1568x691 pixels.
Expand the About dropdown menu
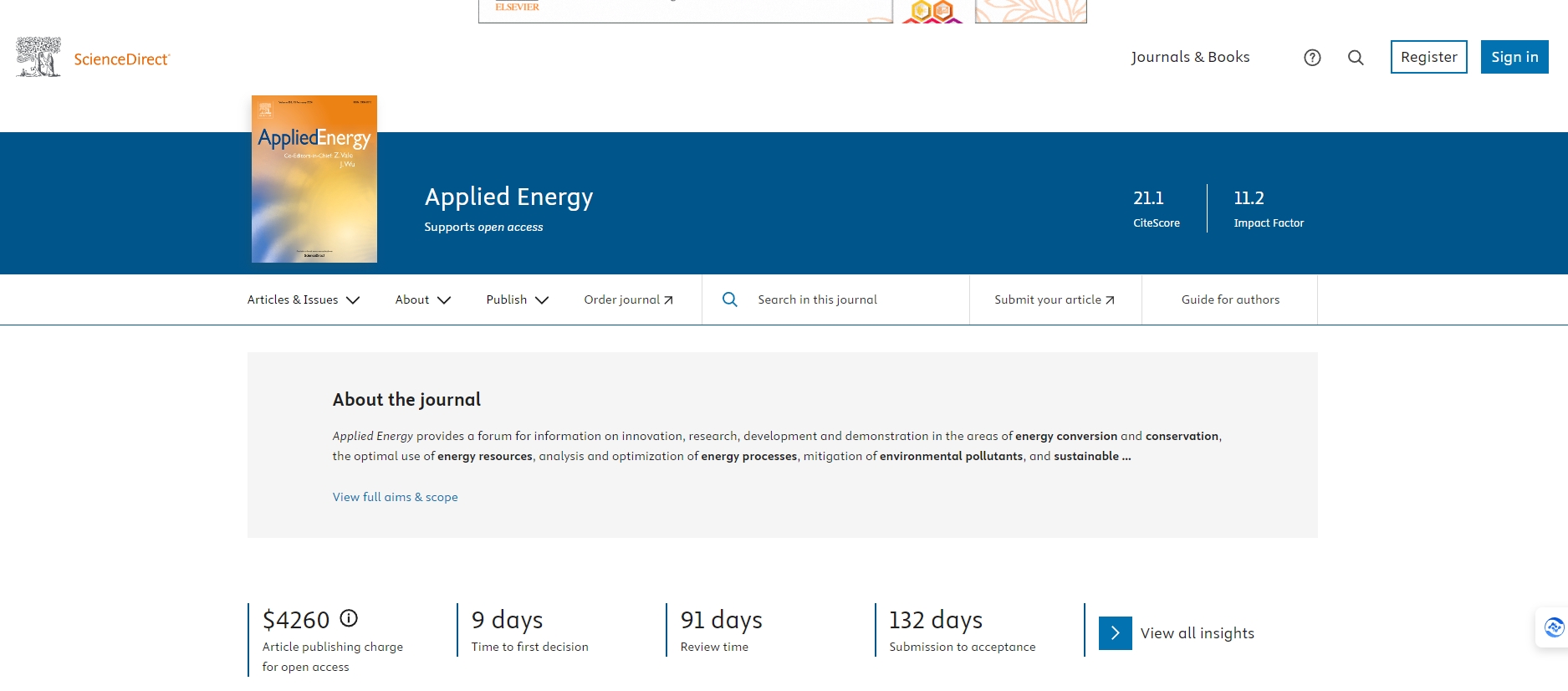coord(422,299)
